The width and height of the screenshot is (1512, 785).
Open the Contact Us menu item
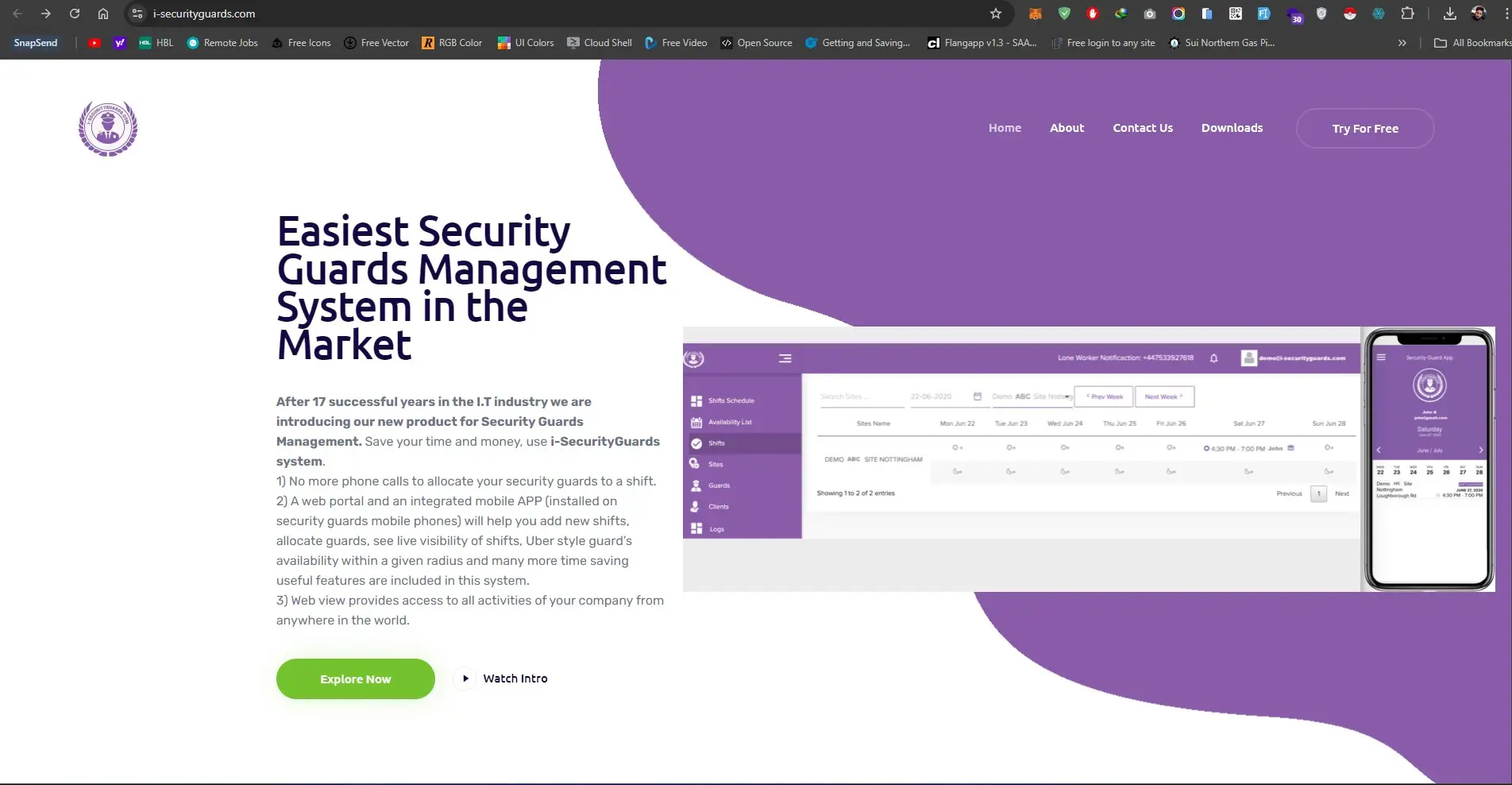click(x=1142, y=128)
